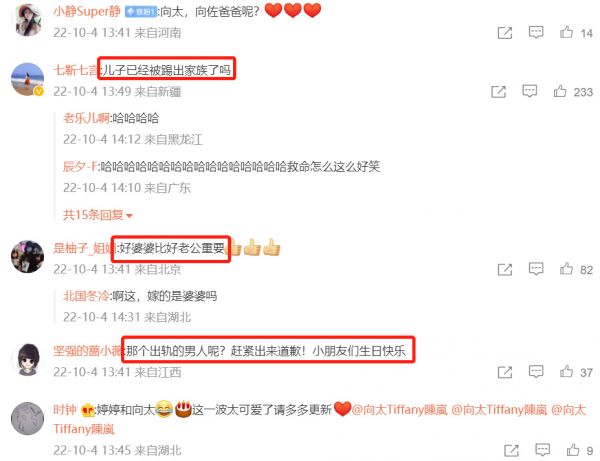Expand the 共15条回复 replies list
The image size is (600, 461).
(98, 215)
